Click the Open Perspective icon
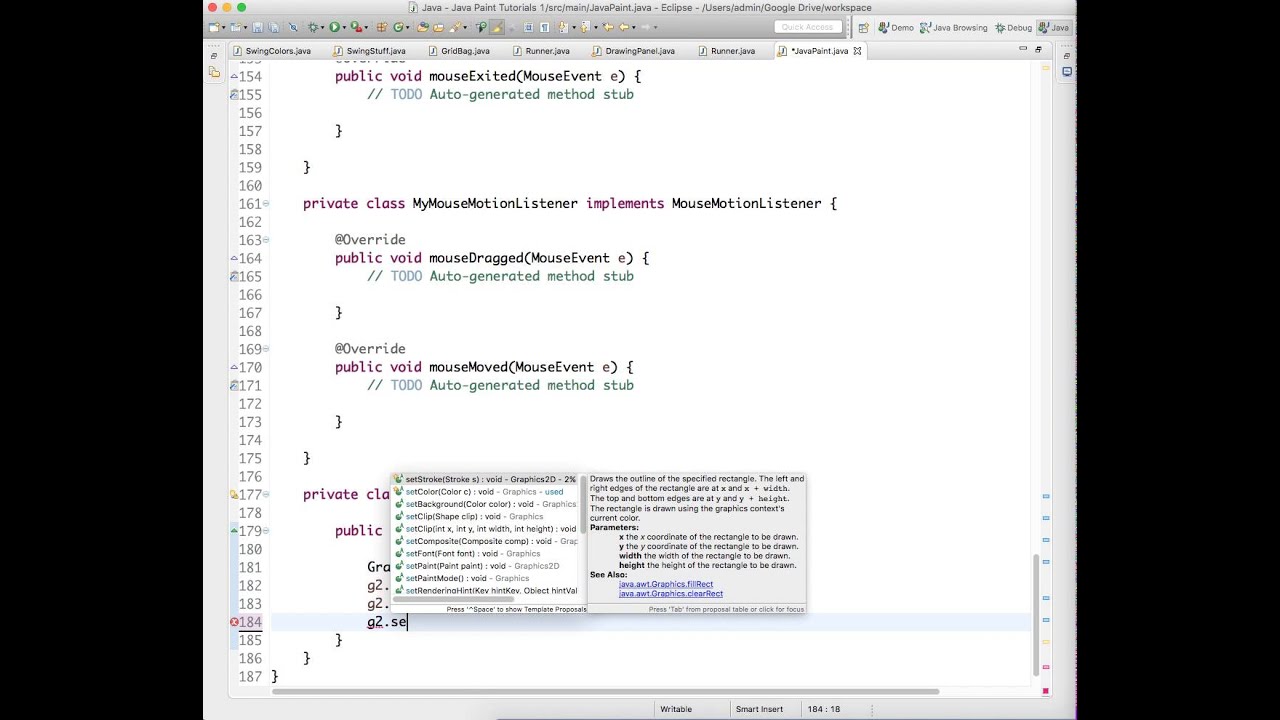The height and width of the screenshot is (720, 1280). 863,27
